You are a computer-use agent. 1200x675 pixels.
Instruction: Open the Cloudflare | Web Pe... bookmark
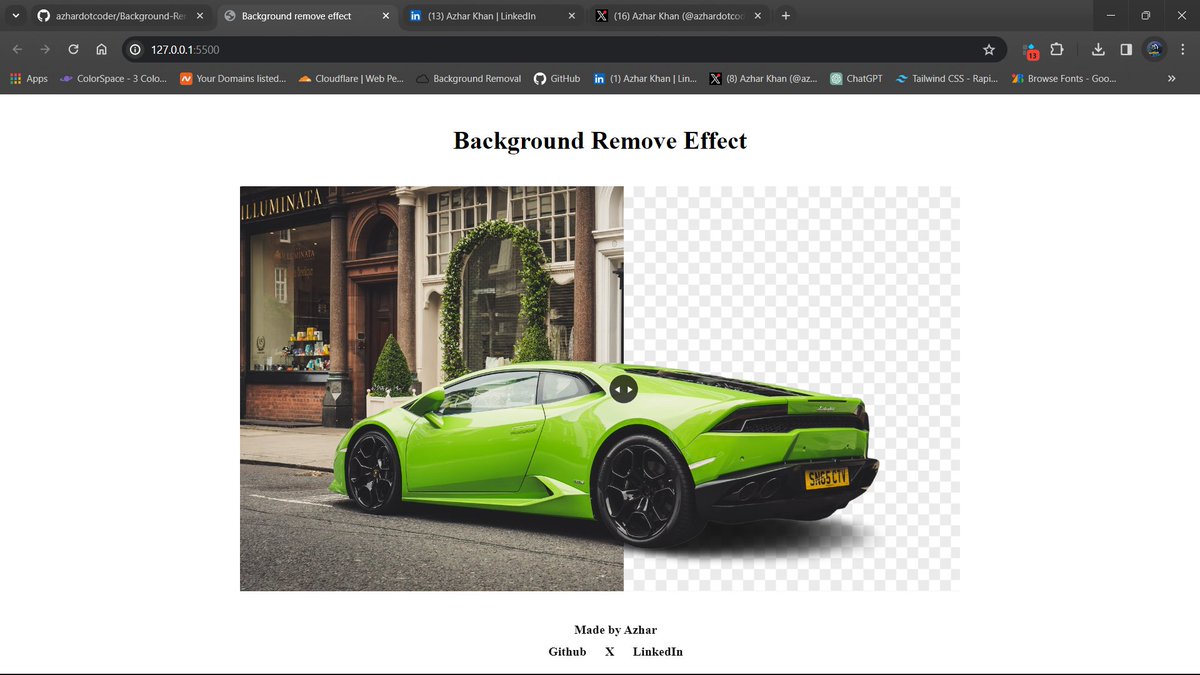coord(351,78)
